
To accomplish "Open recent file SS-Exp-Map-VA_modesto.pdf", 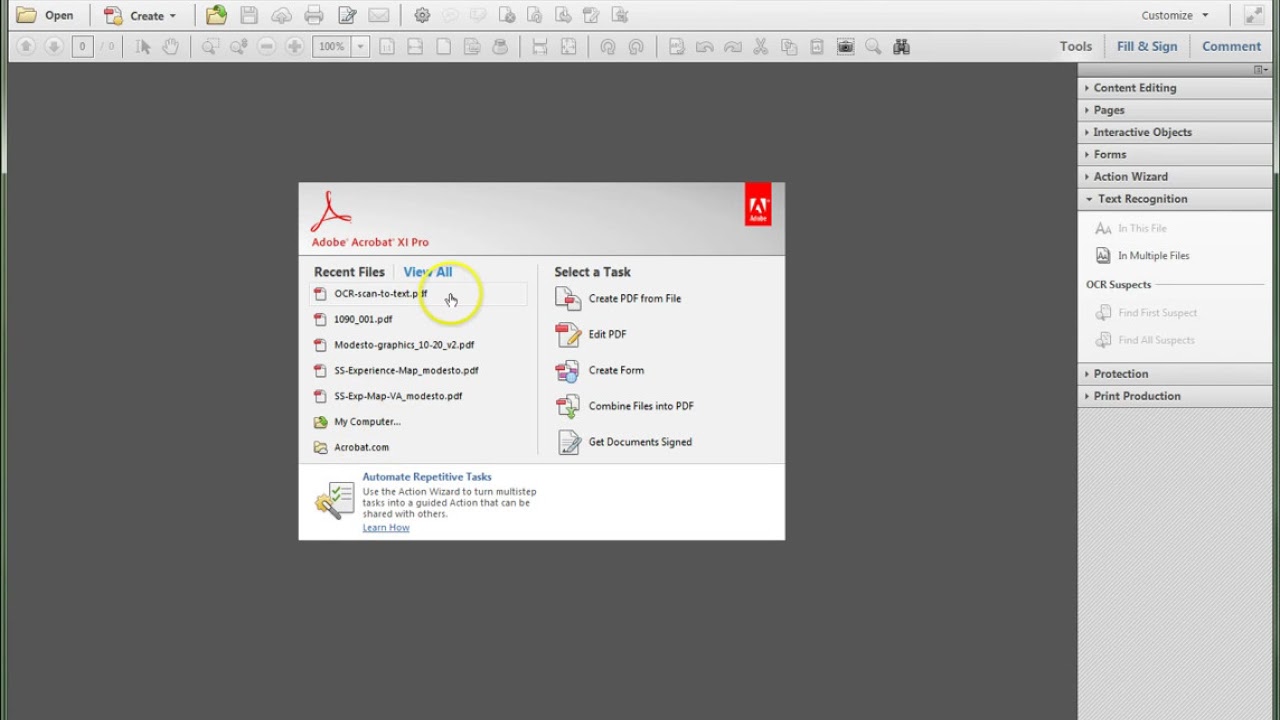I will click(x=398, y=396).
